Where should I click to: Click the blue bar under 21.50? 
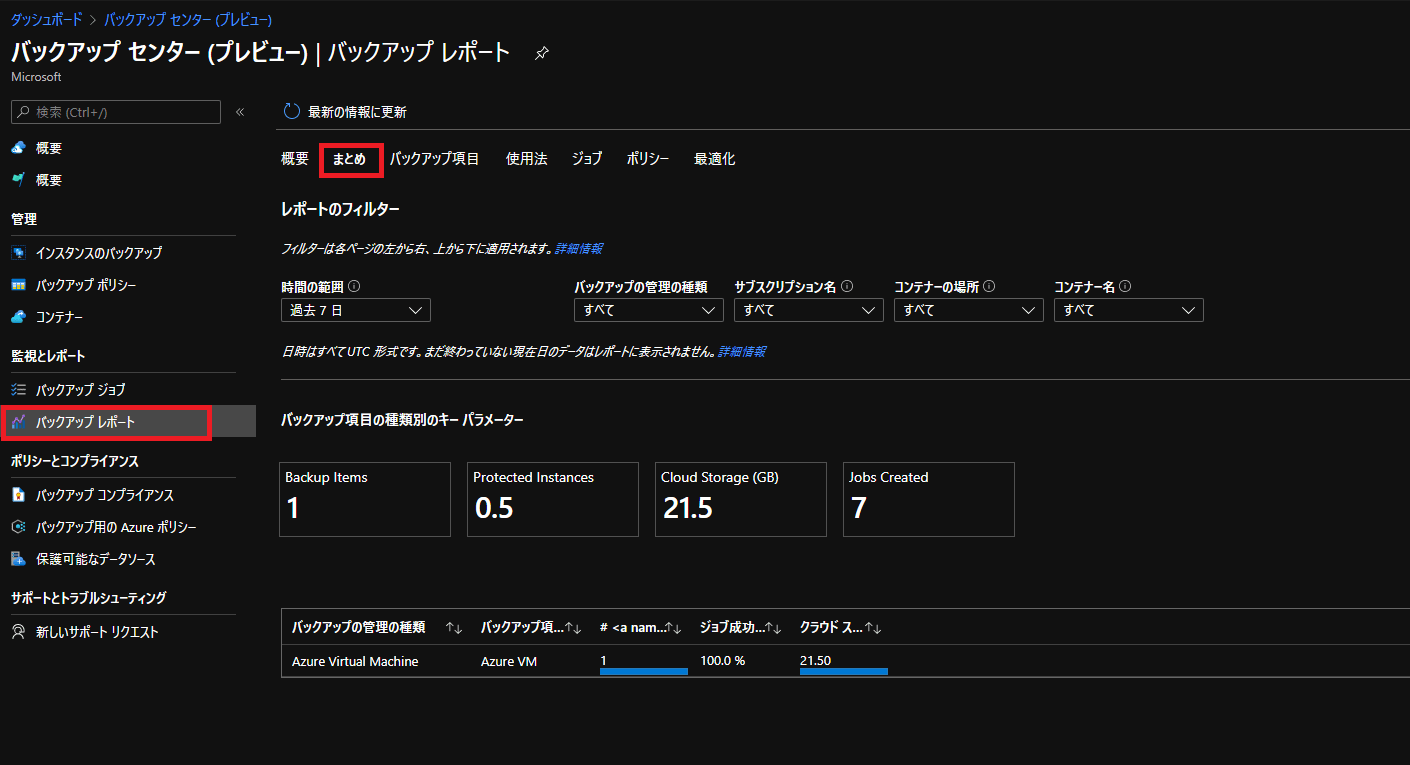tap(844, 671)
